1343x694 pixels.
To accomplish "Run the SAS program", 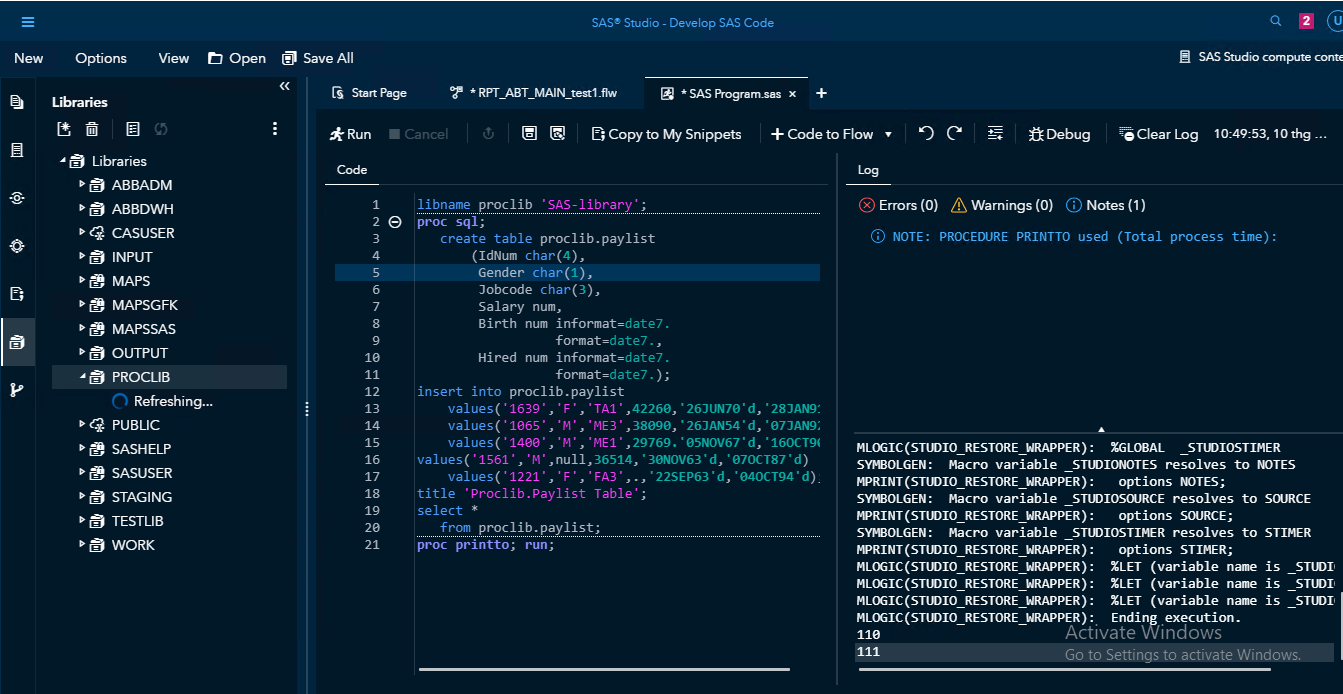I will point(351,134).
